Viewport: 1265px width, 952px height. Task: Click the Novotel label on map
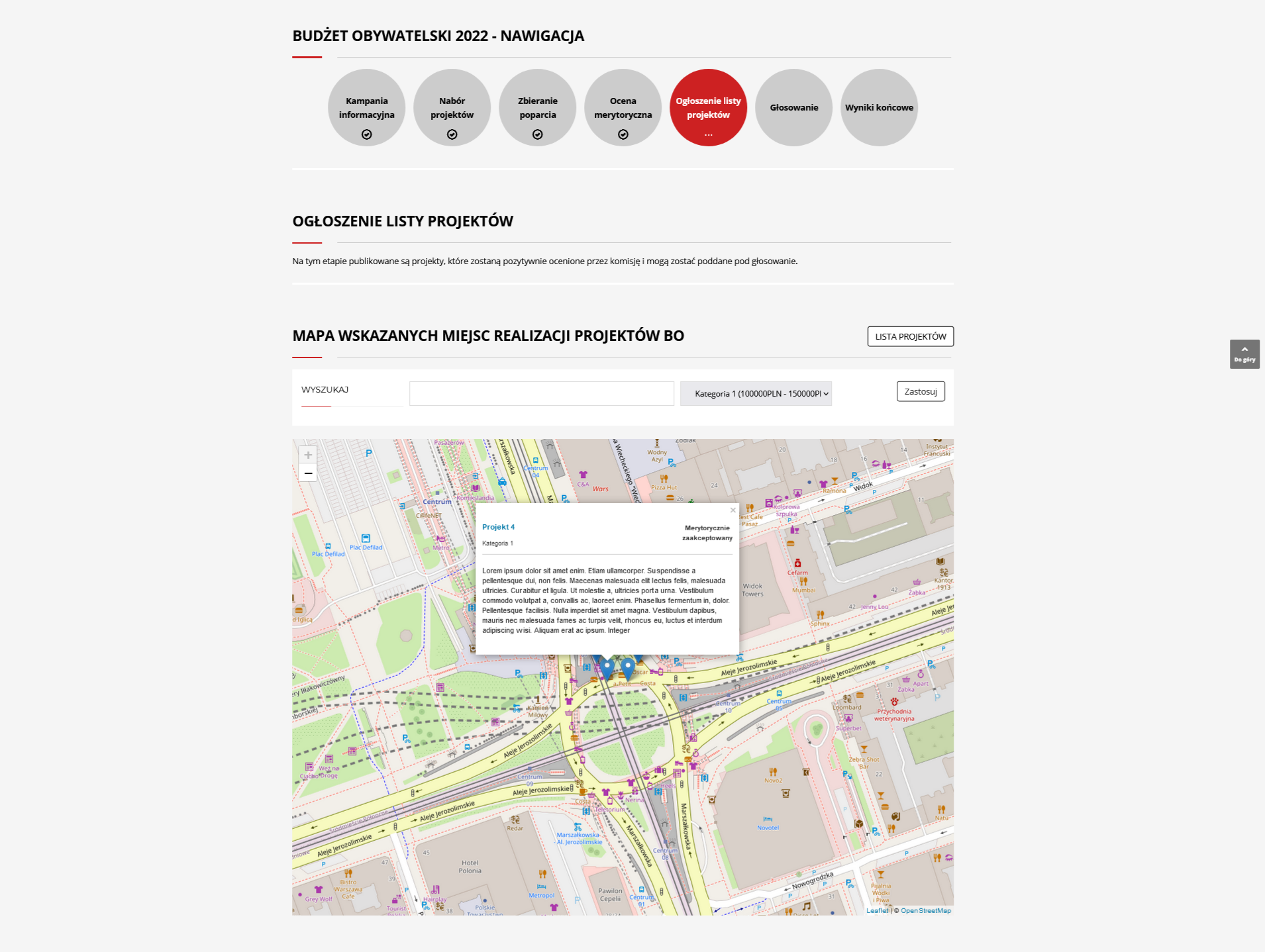point(768,828)
